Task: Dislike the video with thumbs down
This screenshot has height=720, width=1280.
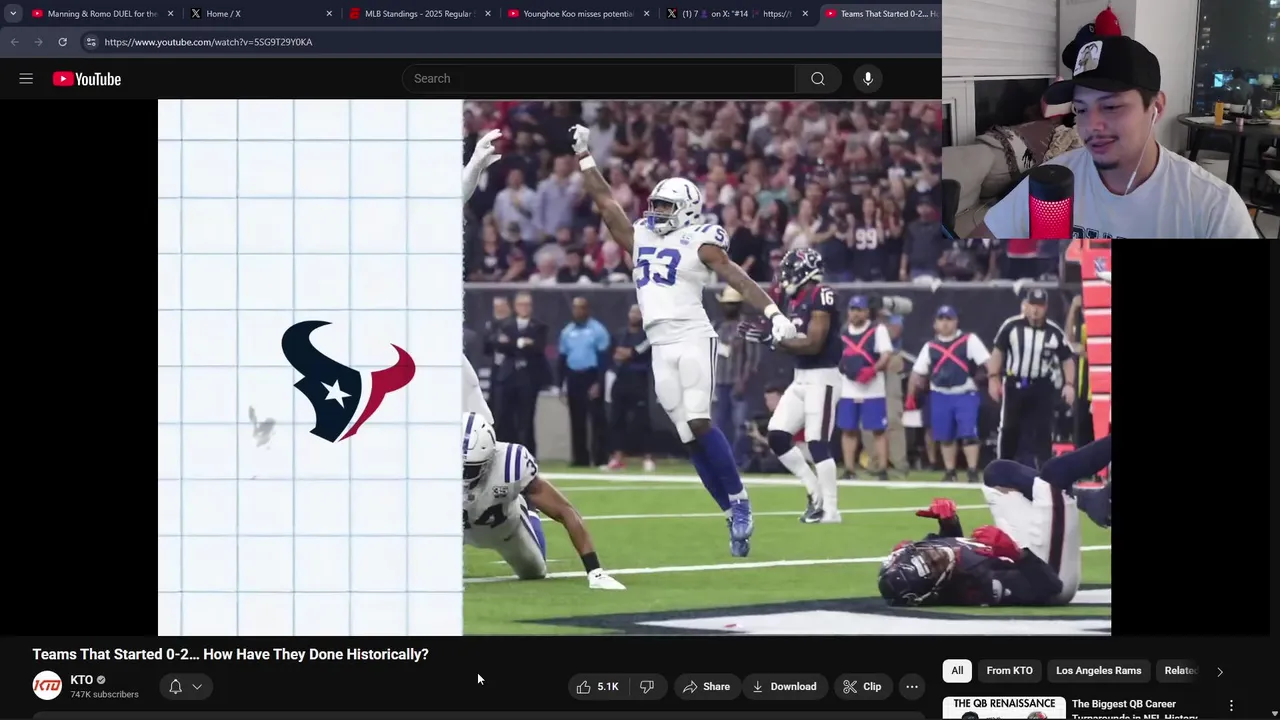Action: (x=647, y=687)
